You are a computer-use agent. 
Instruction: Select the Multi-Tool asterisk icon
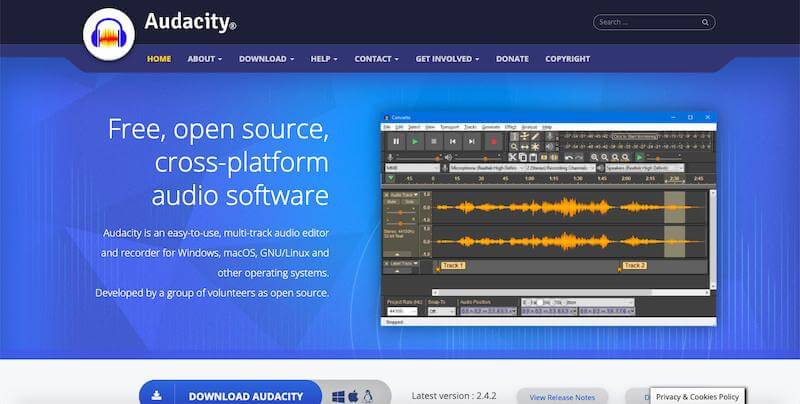[x=535, y=146]
